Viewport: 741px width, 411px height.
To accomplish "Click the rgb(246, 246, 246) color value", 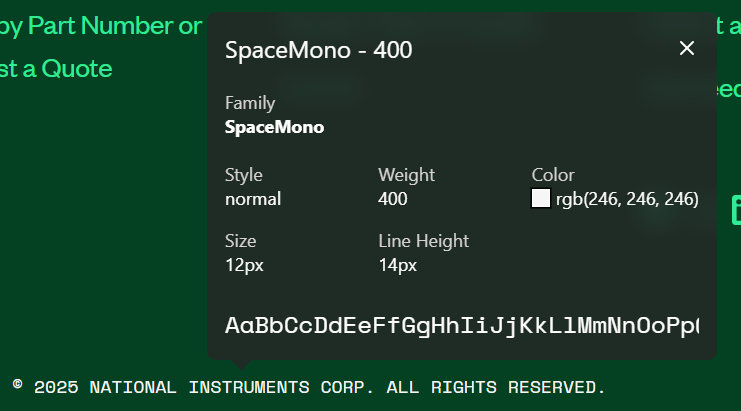I will (627, 199).
